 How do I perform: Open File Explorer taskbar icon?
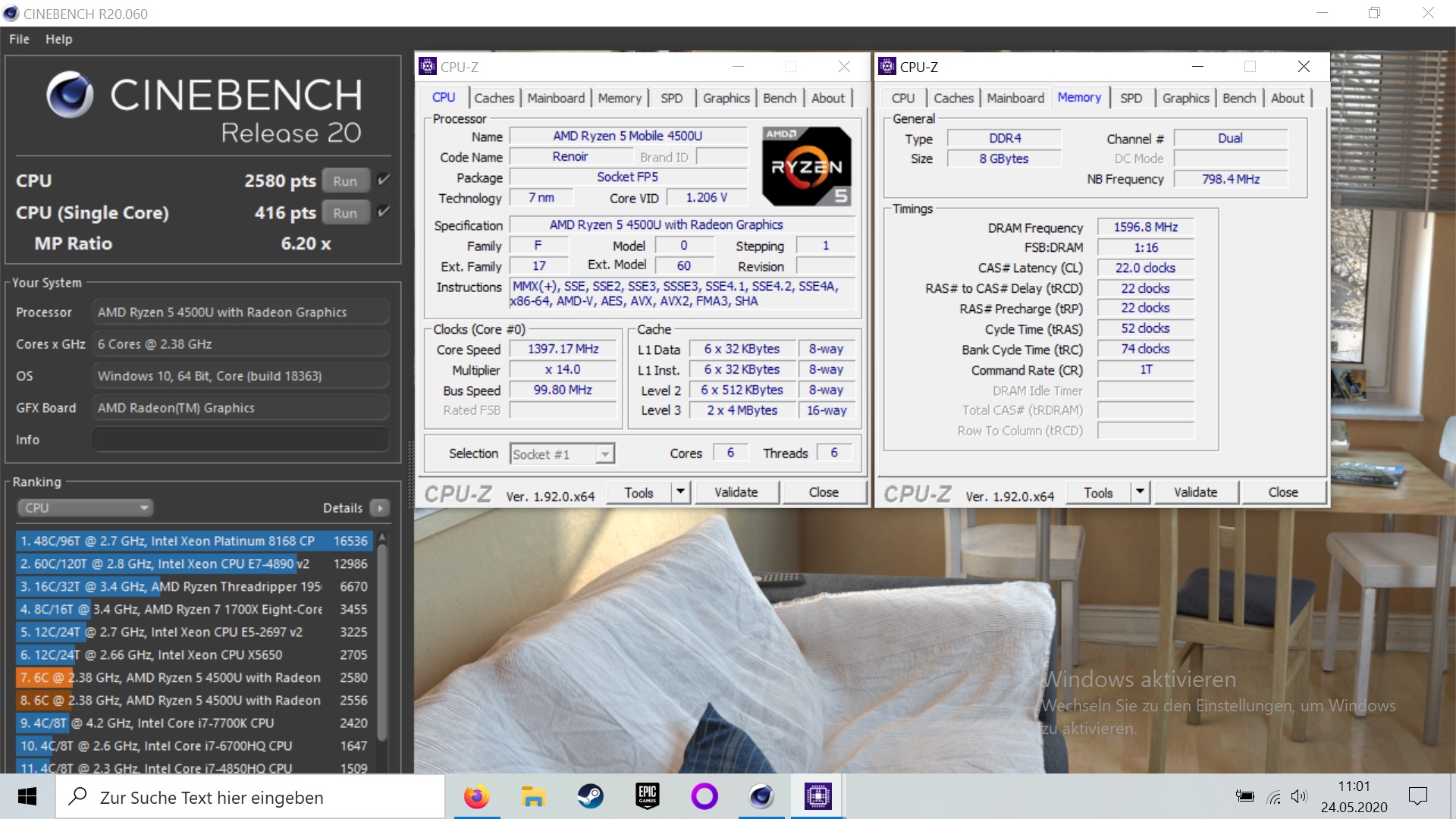(533, 796)
